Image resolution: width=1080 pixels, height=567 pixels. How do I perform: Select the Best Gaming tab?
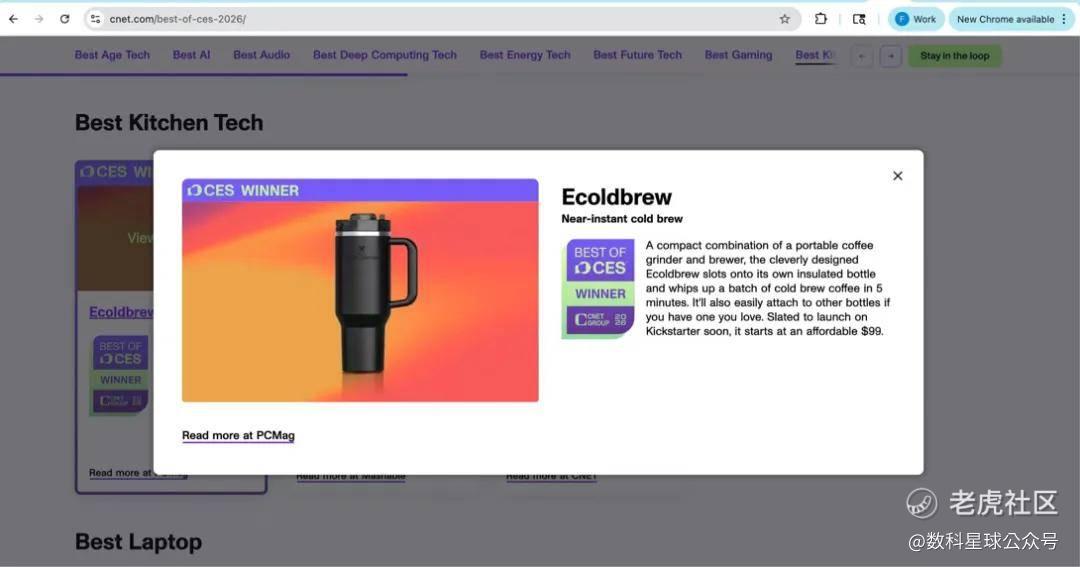tap(738, 55)
